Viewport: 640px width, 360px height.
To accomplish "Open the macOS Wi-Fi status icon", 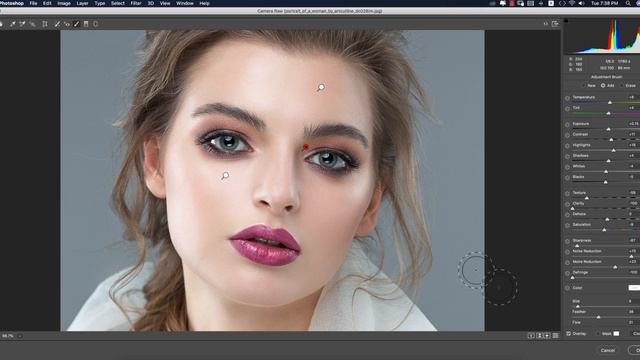I will tap(572, 3).
